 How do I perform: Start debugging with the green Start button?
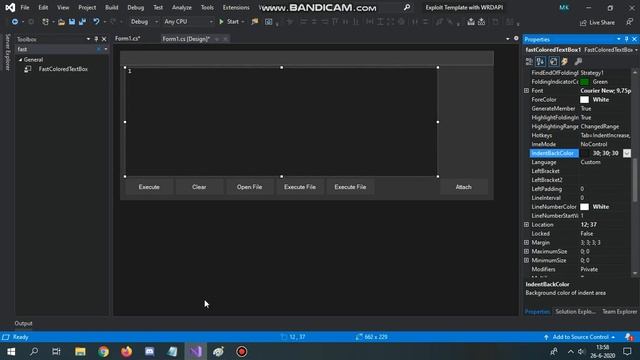coord(229,22)
